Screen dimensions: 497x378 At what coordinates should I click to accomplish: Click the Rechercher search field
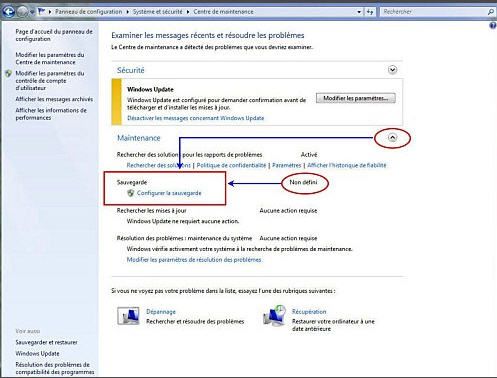coord(433,12)
